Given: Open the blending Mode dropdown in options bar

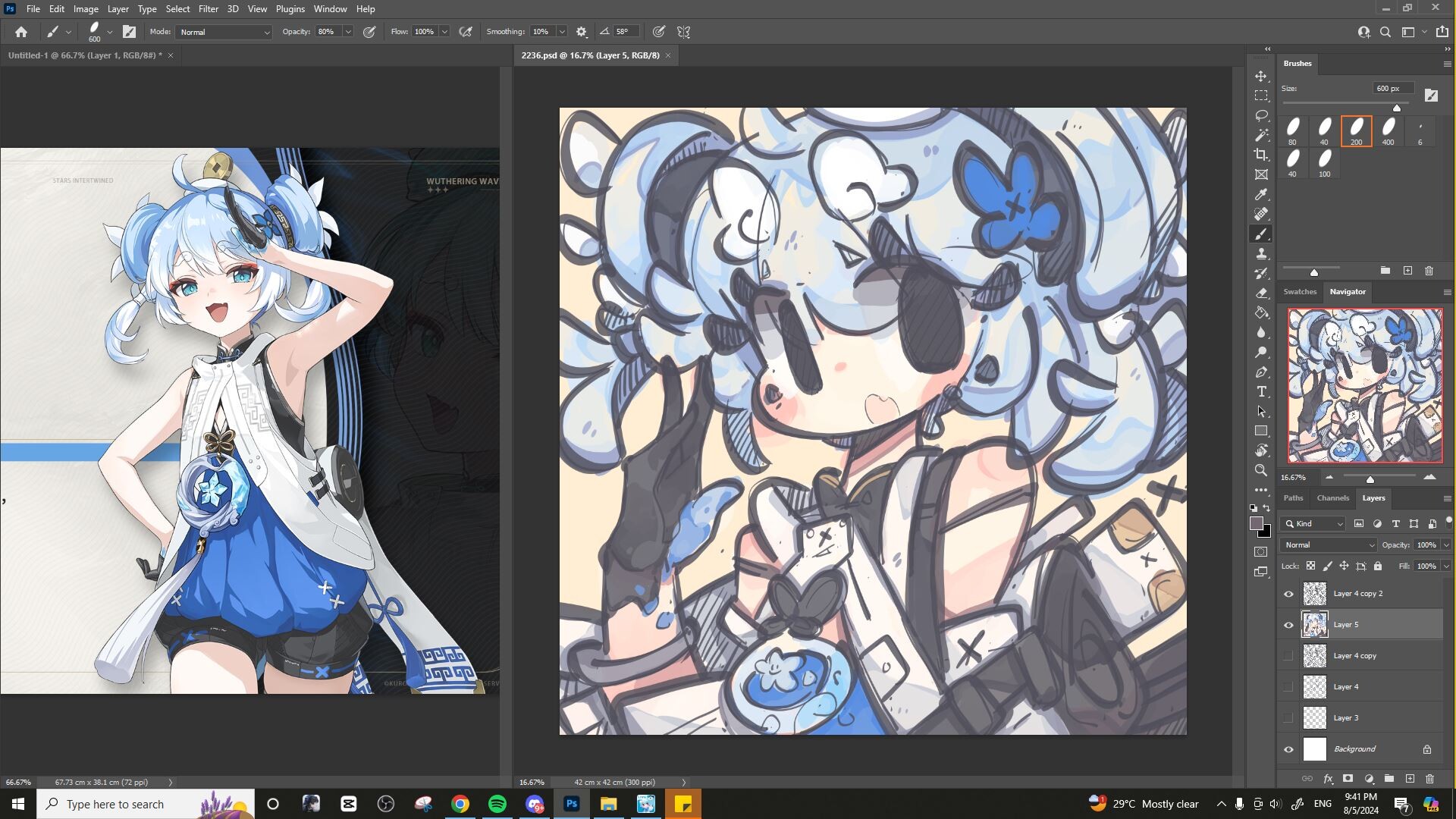Looking at the screenshot, I should tap(224, 32).
